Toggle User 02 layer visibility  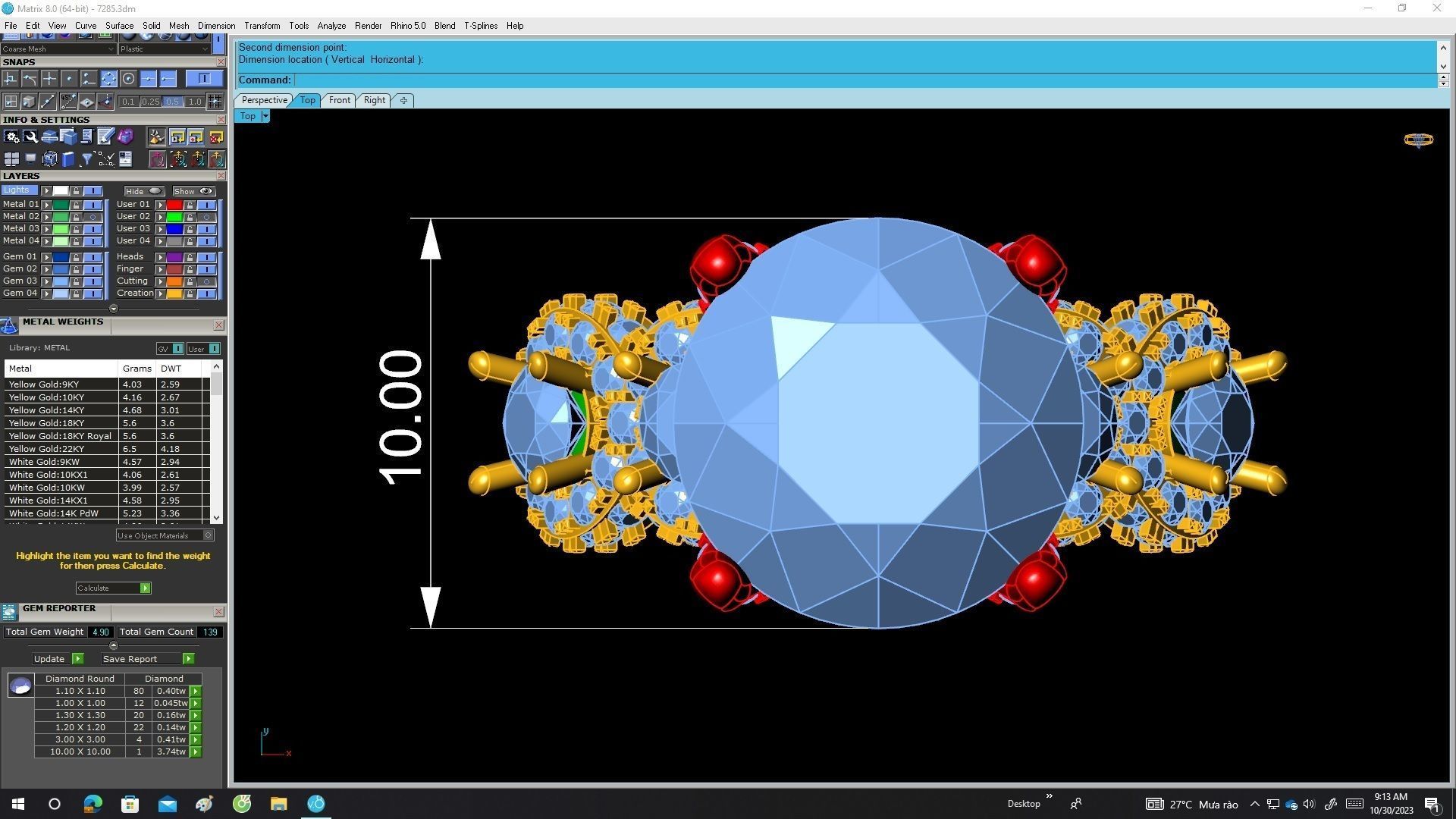click(x=206, y=217)
